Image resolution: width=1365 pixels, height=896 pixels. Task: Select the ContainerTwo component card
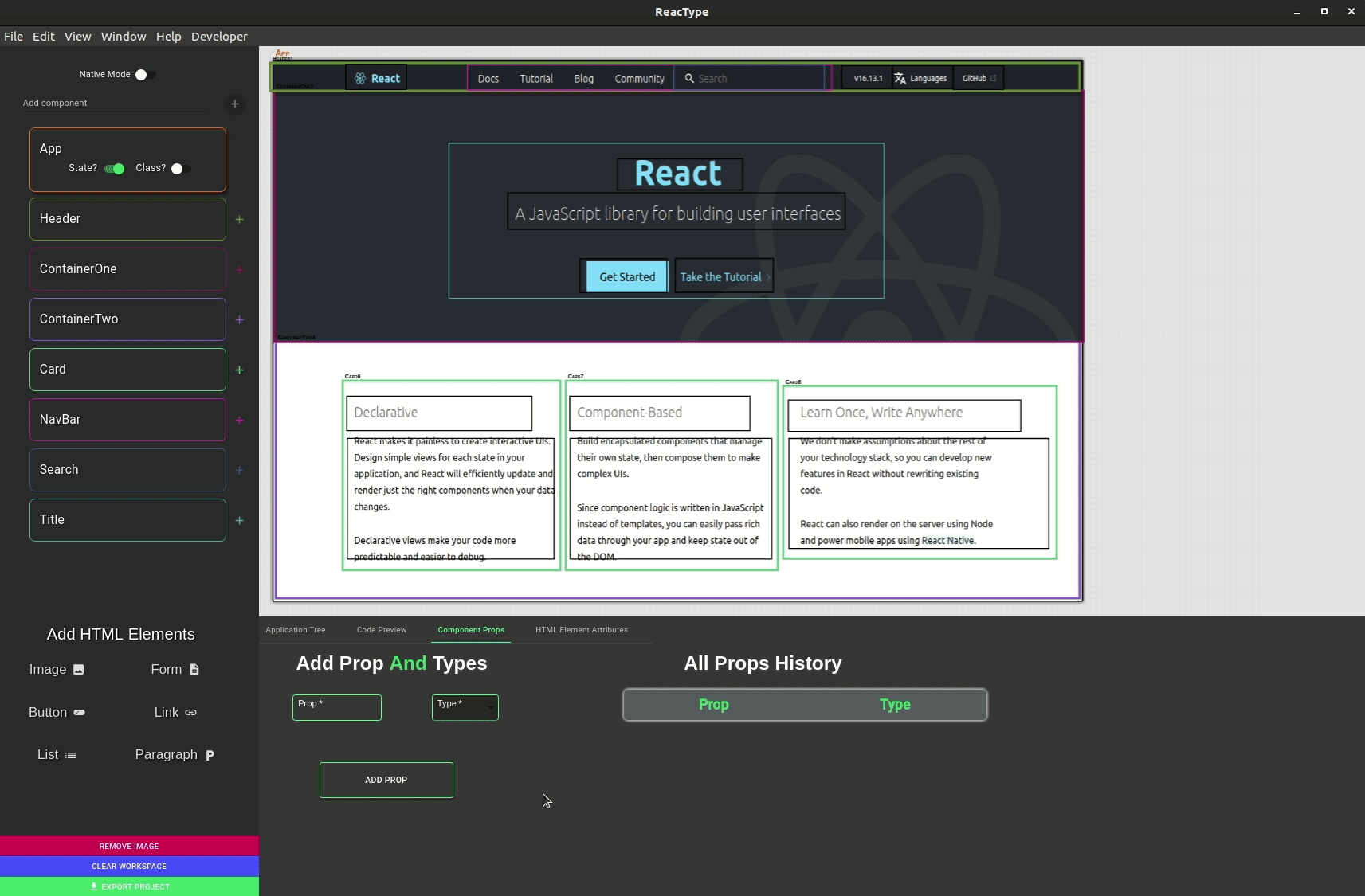[127, 319]
